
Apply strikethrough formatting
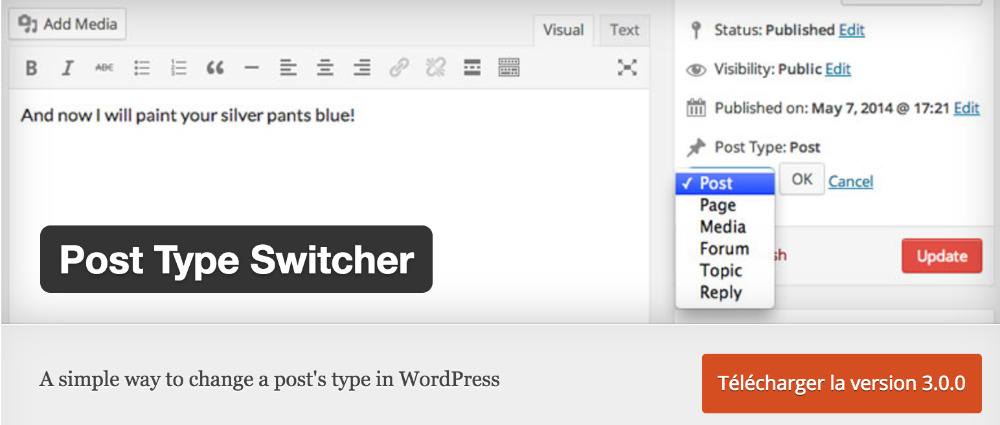[x=104, y=68]
